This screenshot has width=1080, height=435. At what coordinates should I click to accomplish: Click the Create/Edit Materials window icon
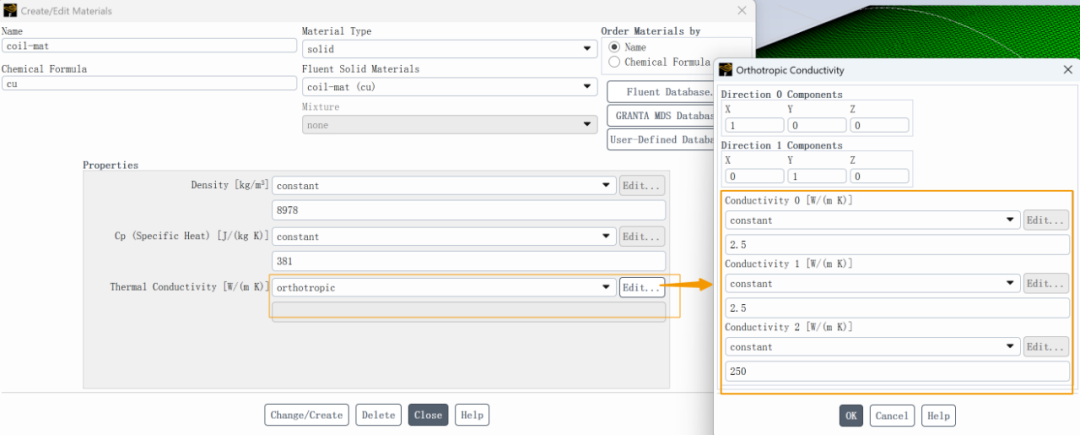pyautogui.click(x=10, y=11)
